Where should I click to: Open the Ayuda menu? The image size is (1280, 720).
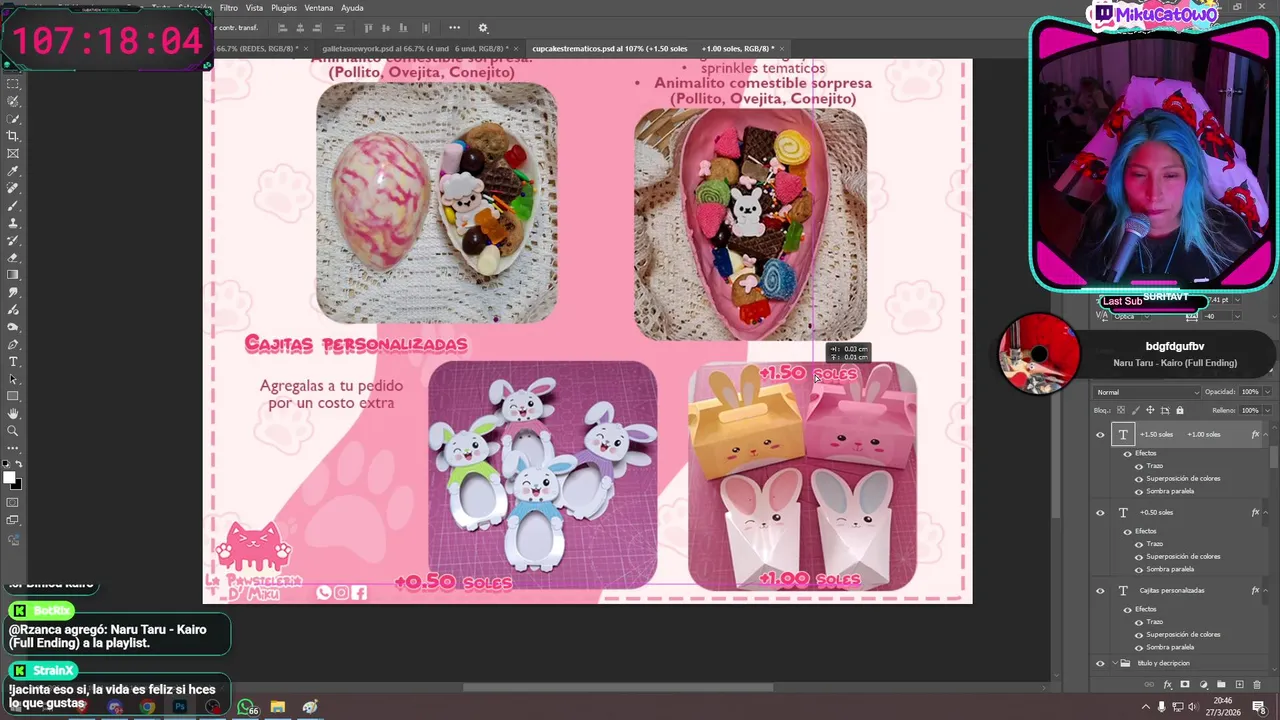pos(352,8)
